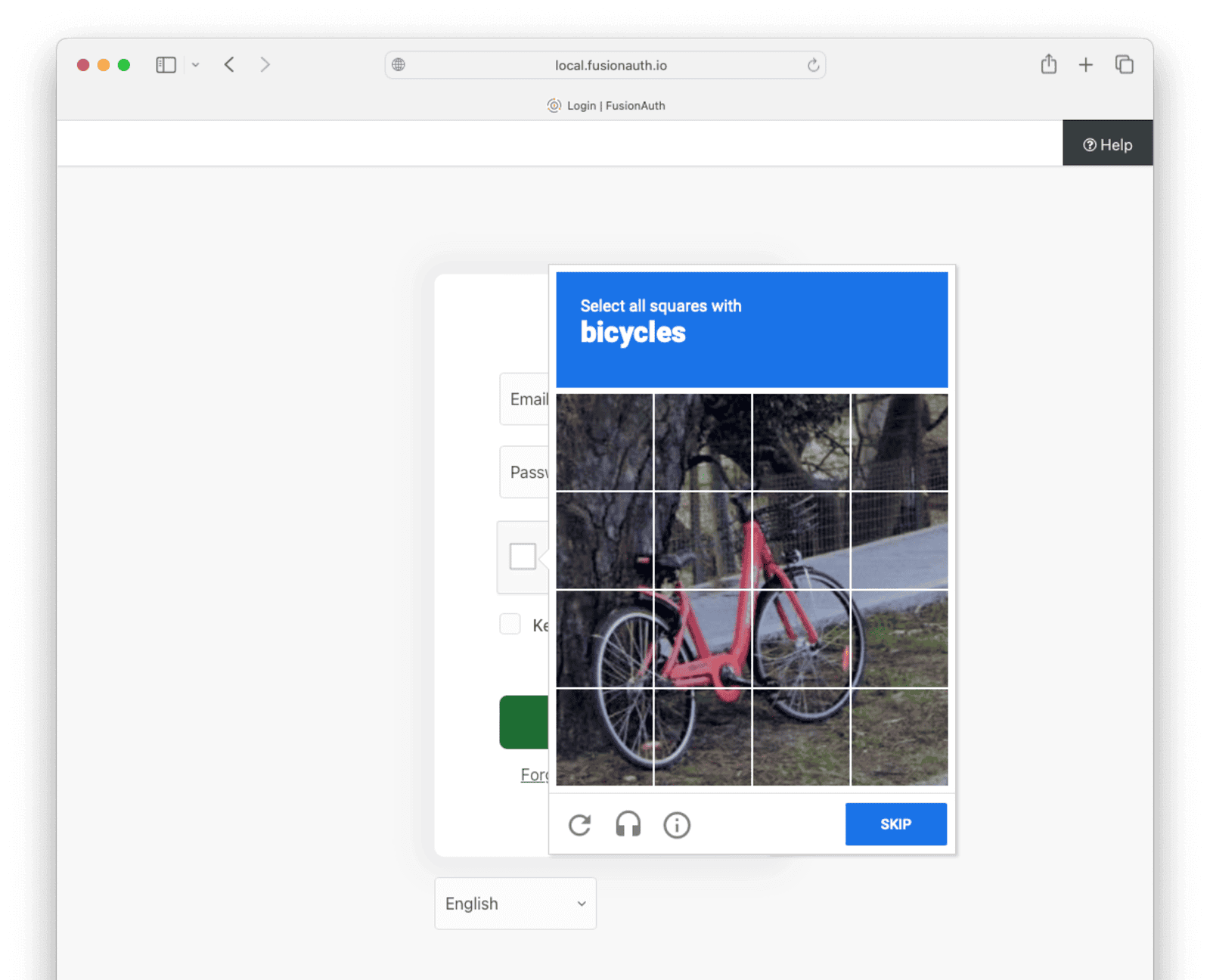Open the Forgot password link
The height and width of the screenshot is (980, 1210).
pos(535,775)
